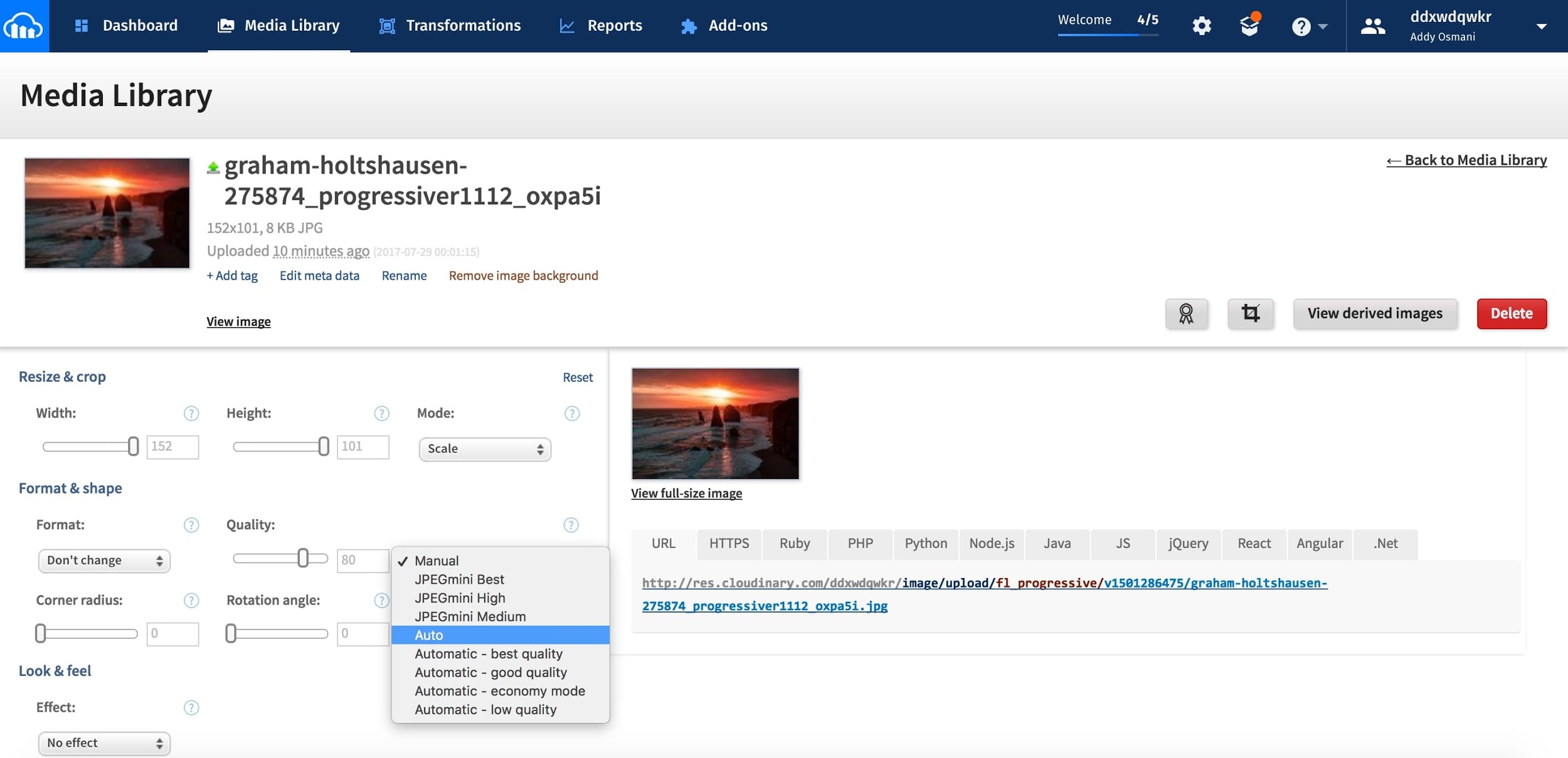
Task: Click the award ribbon icon button
Action: 1186,313
